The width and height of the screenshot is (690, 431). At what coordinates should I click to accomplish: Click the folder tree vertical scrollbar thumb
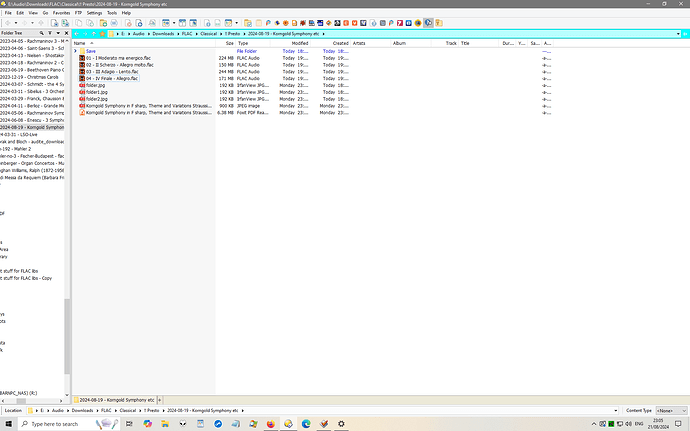click(67, 337)
